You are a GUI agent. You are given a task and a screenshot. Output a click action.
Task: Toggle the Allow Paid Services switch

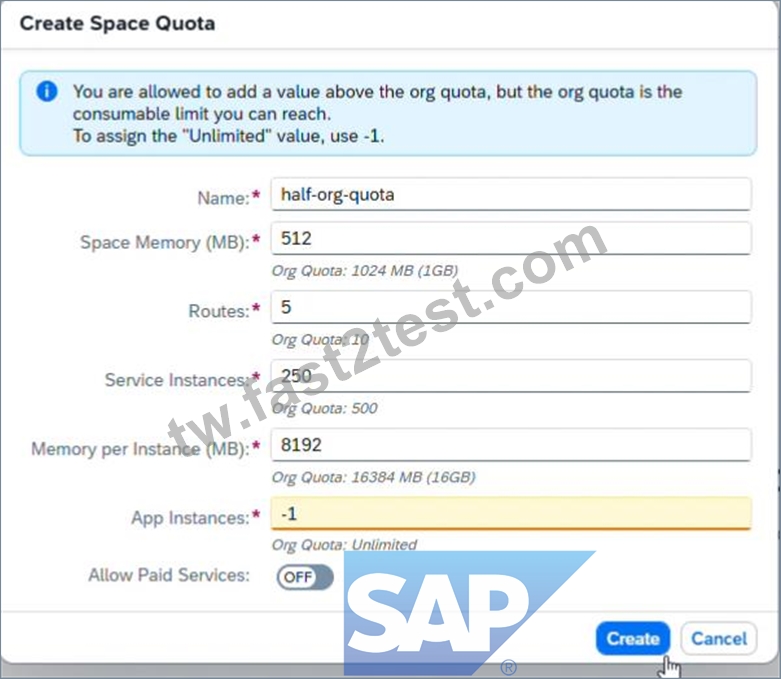[305, 577]
